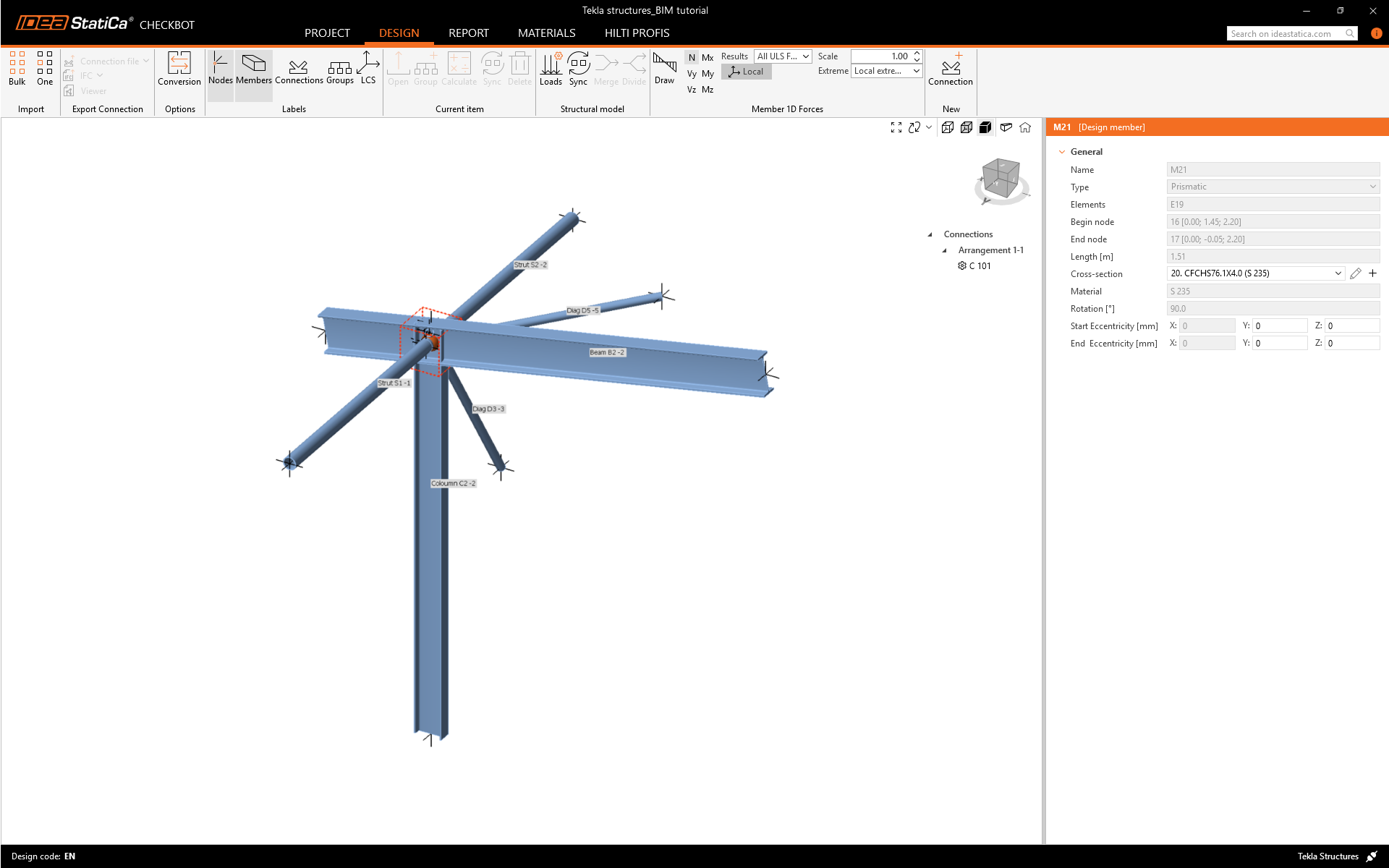Toggle the N force component
Image resolution: width=1389 pixels, height=868 pixels.
pyautogui.click(x=692, y=57)
